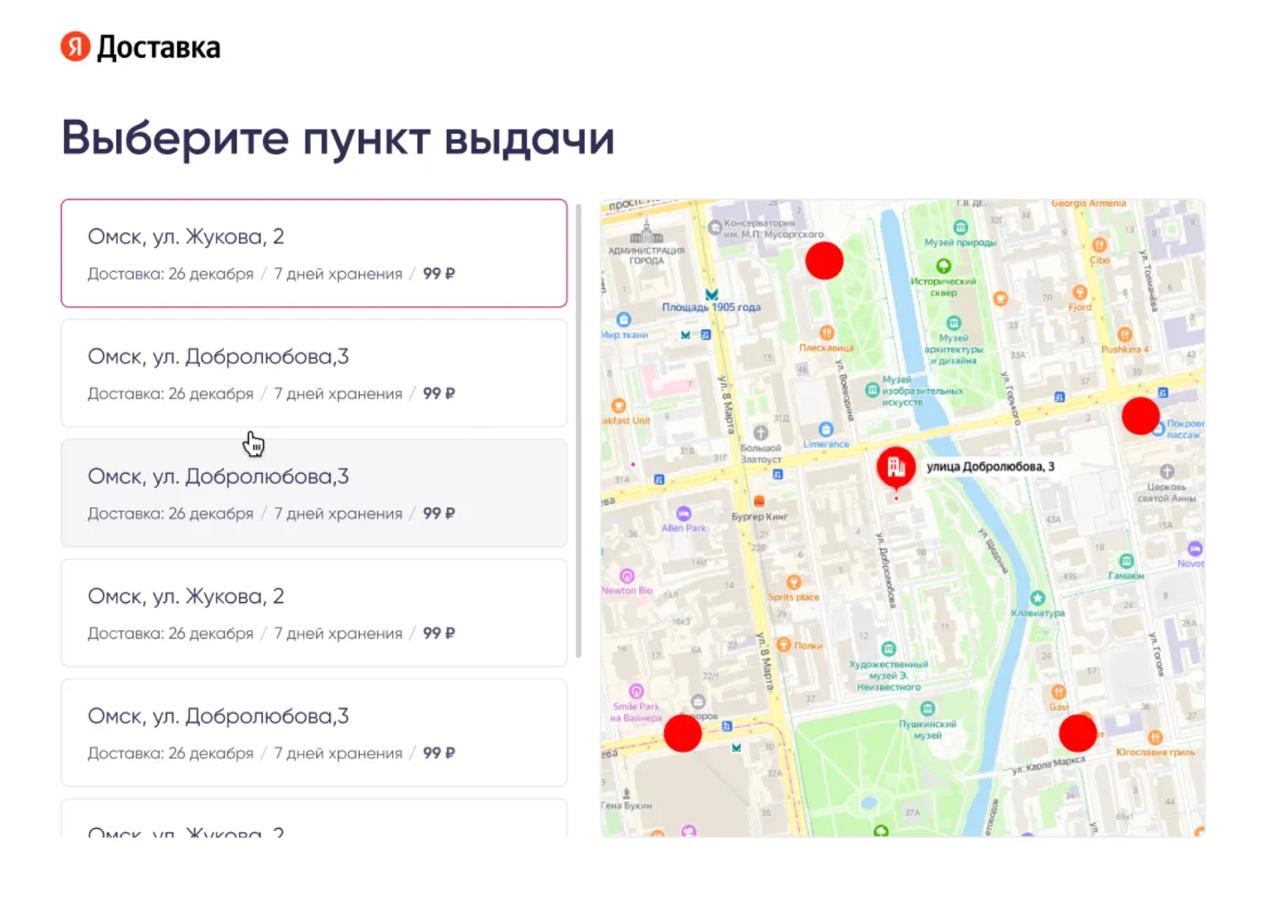Click the Исторический сквер park icon
This screenshot has width=1280, height=908.
pos(942,266)
